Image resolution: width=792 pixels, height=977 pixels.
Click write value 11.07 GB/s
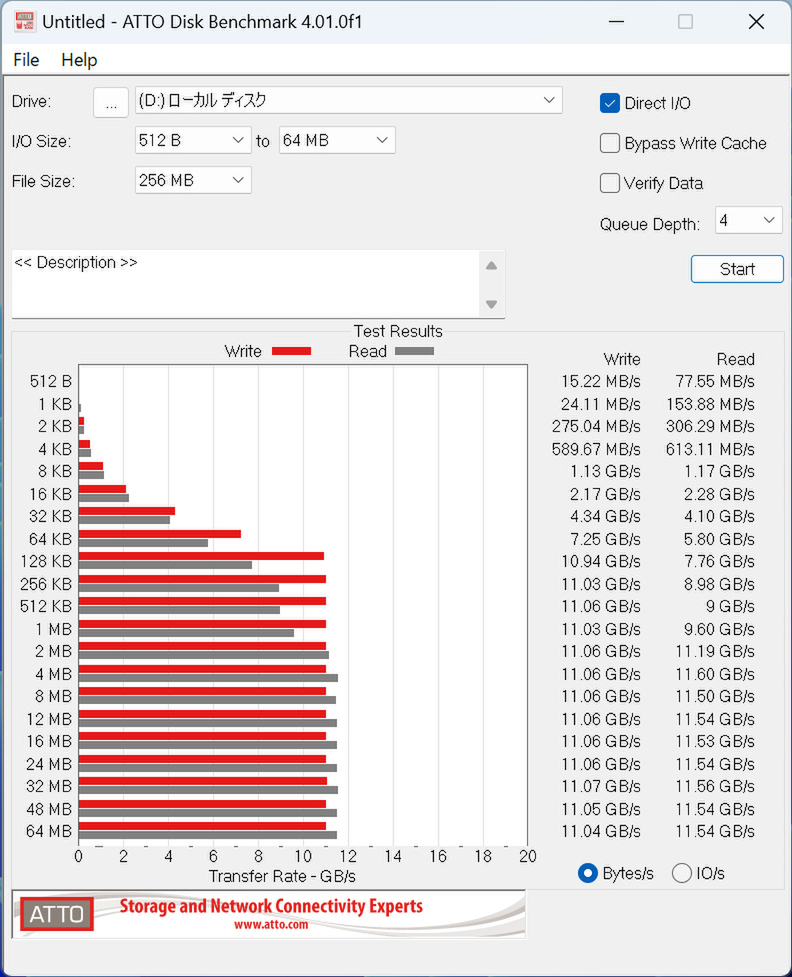(x=601, y=786)
